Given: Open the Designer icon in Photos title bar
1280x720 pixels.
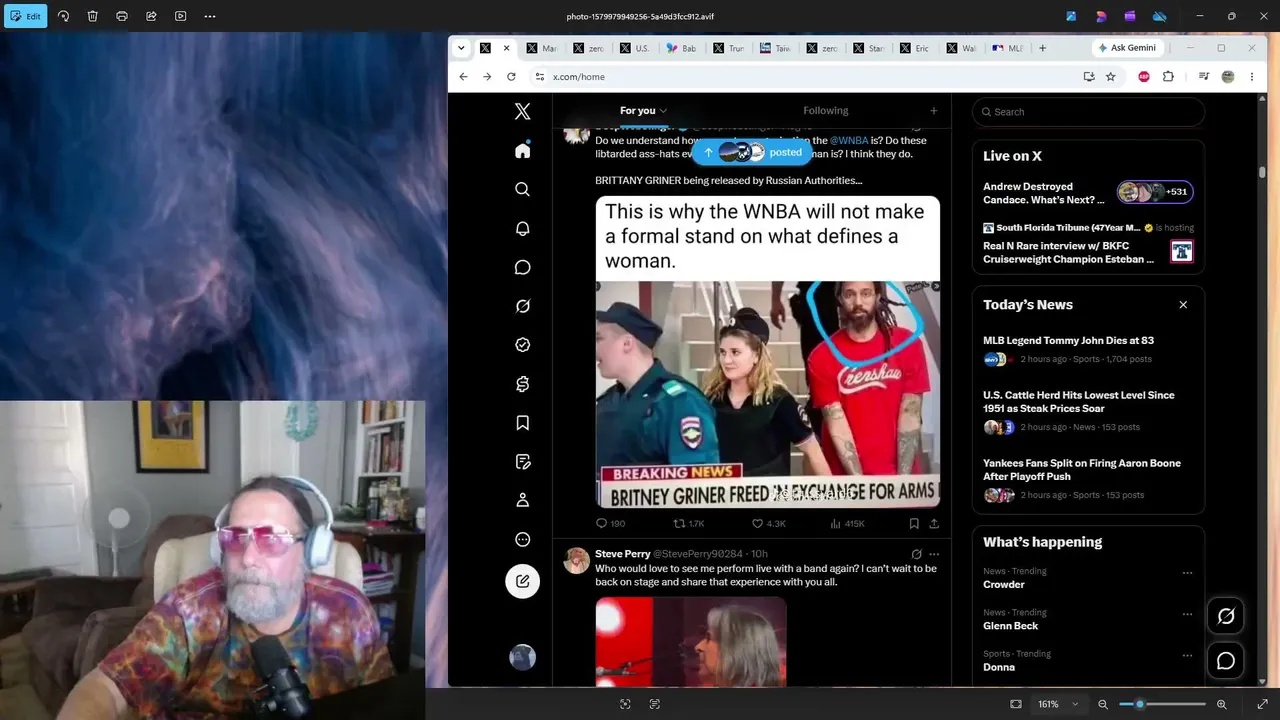Looking at the screenshot, I should (x=1101, y=16).
